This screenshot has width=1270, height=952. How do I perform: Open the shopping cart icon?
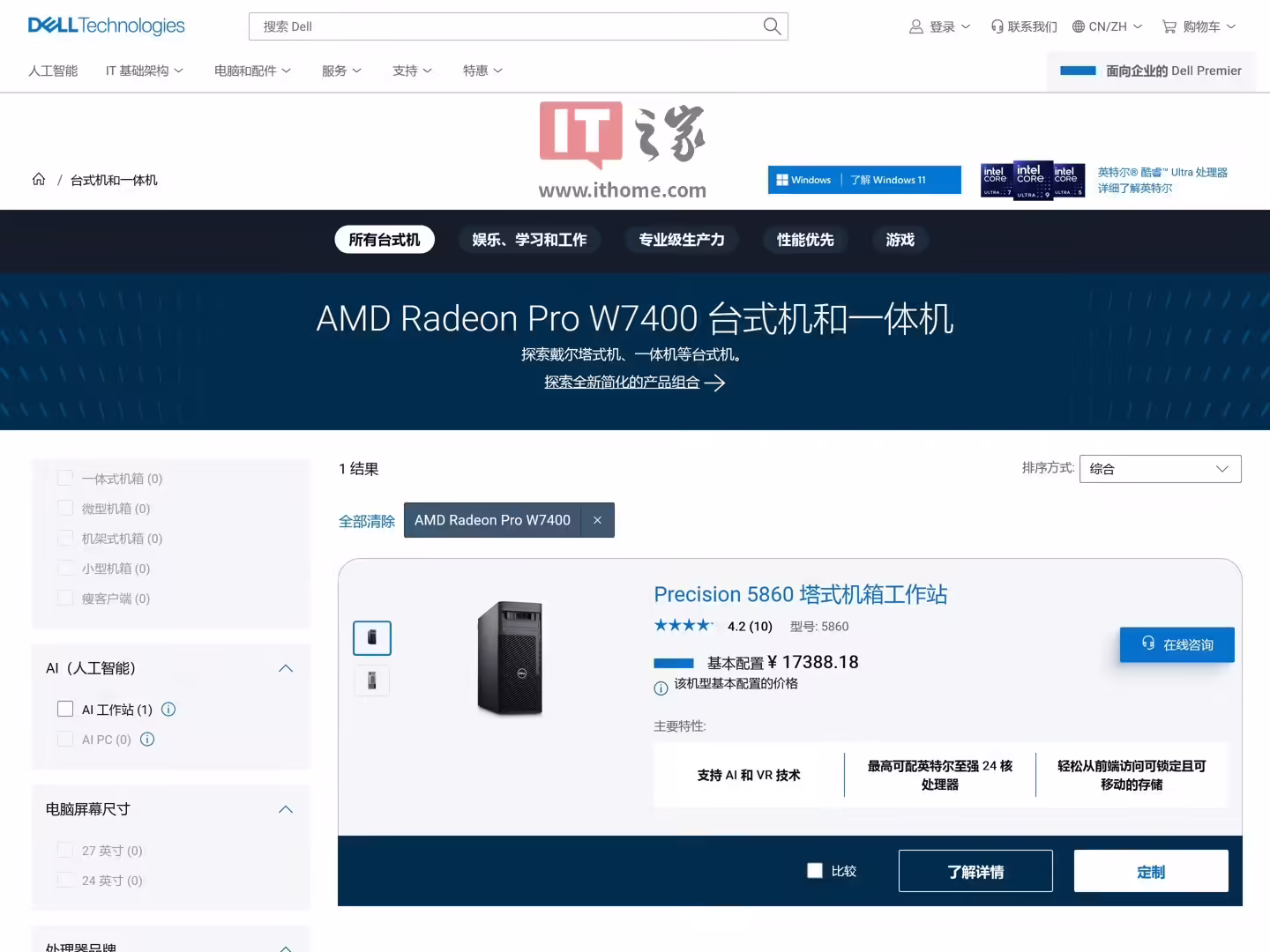(1169, 26)
